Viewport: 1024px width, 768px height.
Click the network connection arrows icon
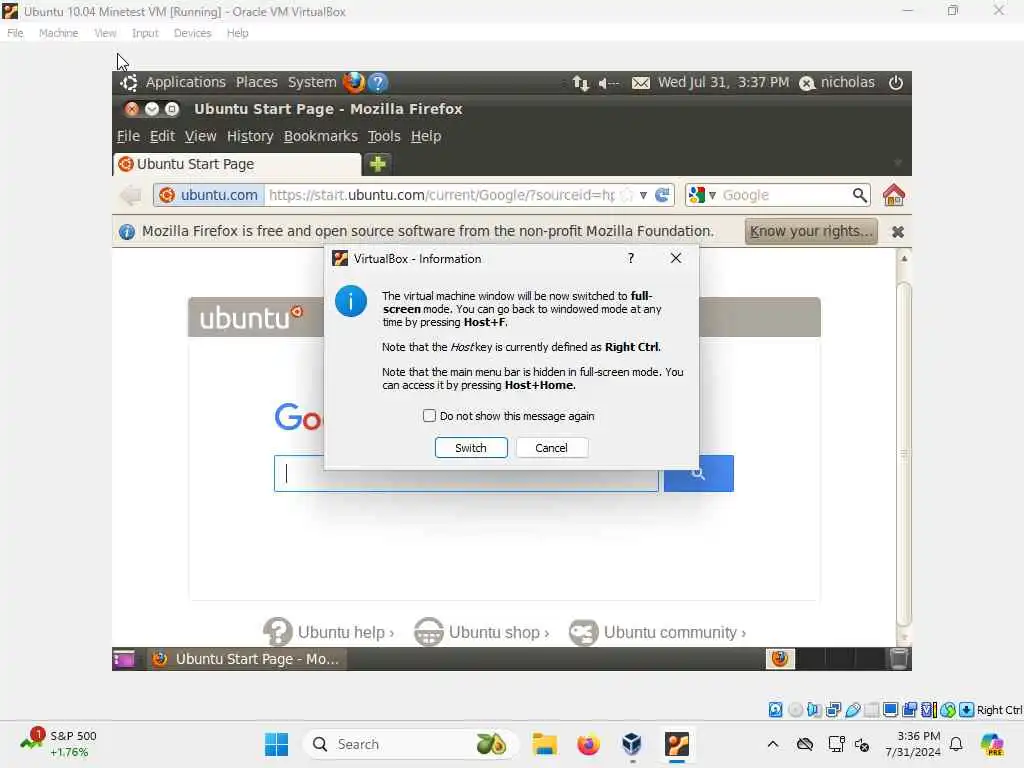point(581,83)
